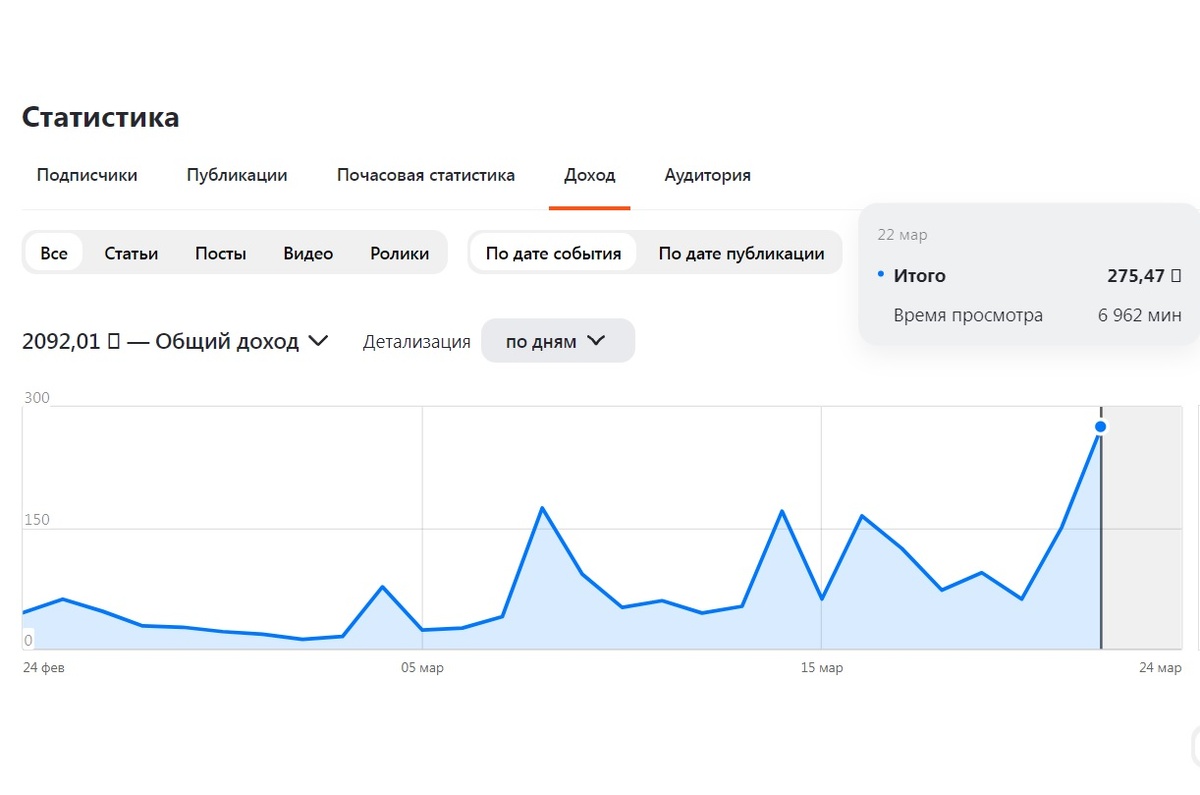Image resolution: width=1200 pixels, height=795 pixels.
Task: Click the 22 мар tooltip date
Action: tap(902, 235)
